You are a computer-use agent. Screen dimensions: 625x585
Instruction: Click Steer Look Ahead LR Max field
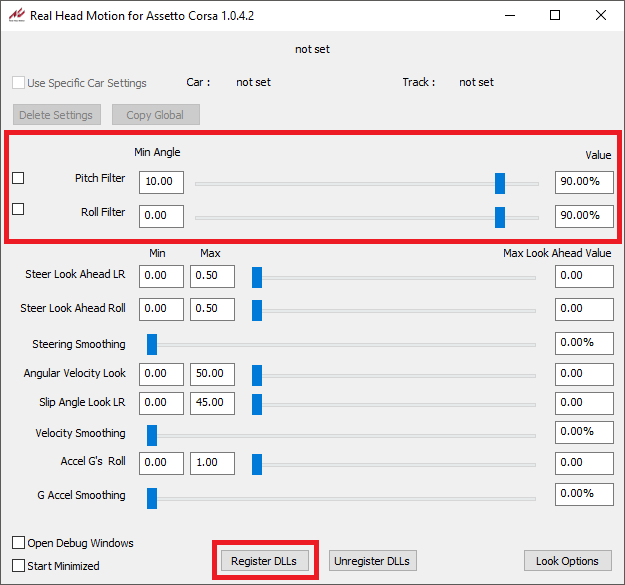point(211,276)
